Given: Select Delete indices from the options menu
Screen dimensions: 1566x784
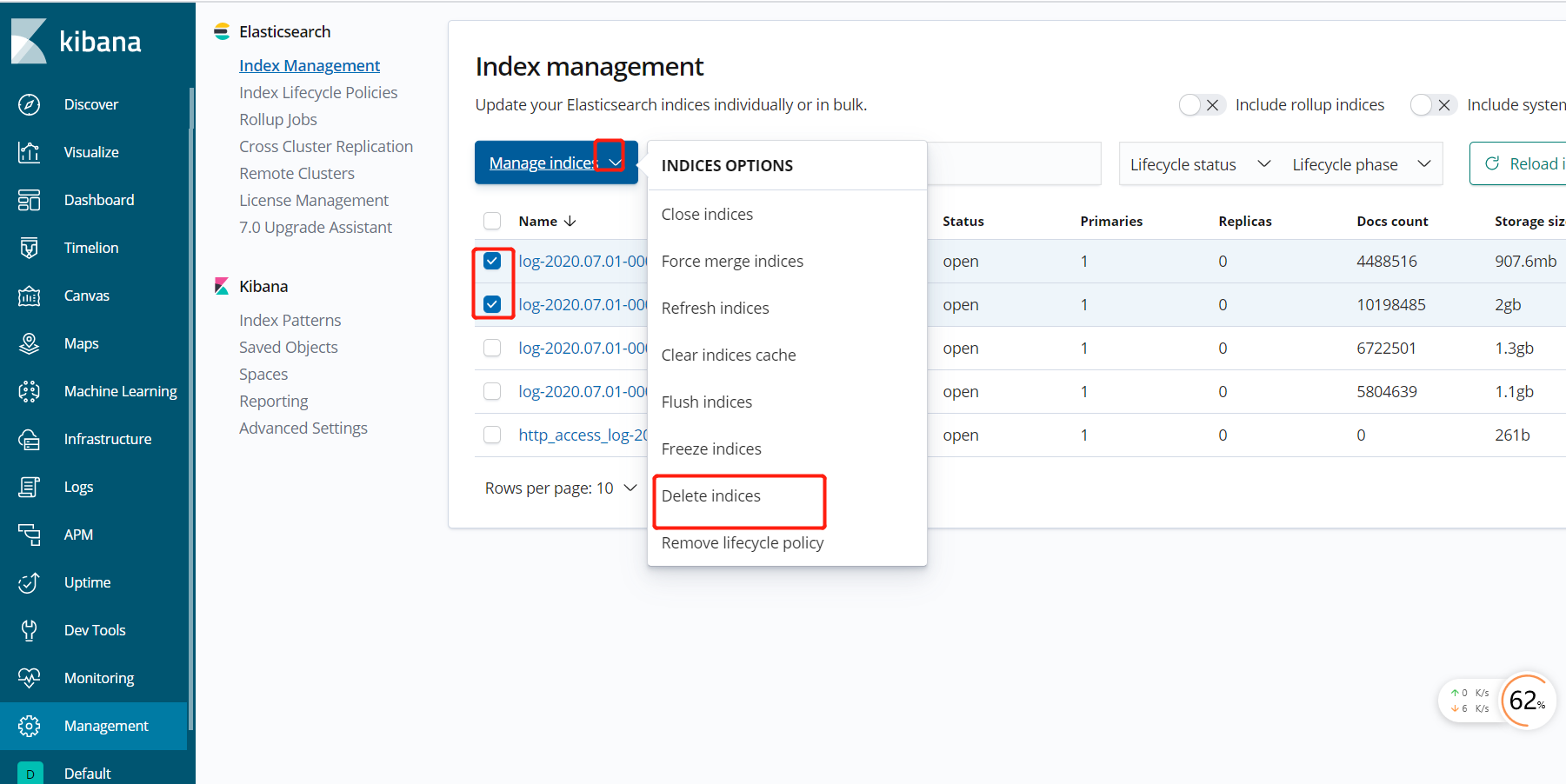Looking at the screenshot, I should point(711,495).
